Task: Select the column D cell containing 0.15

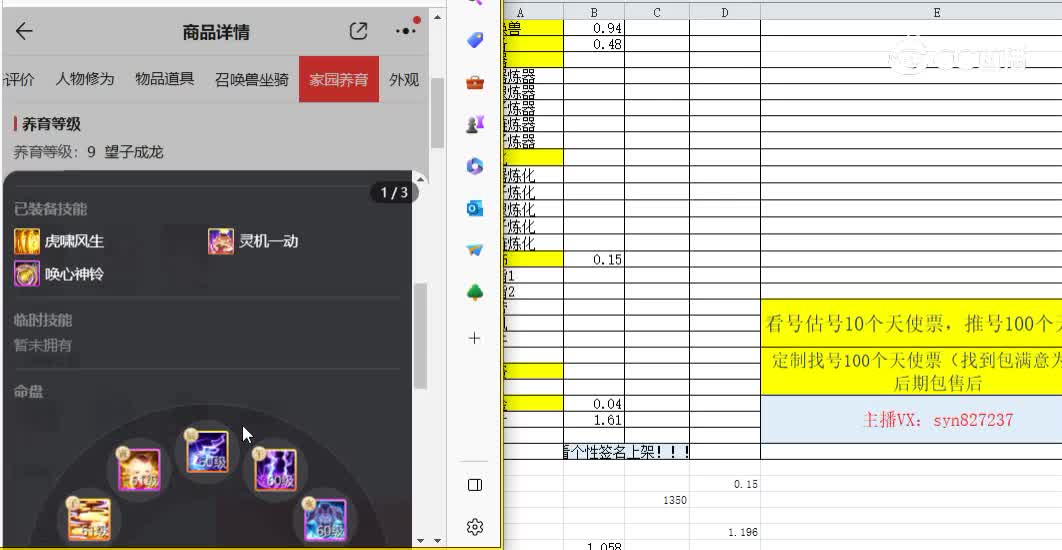Action: [x=725, y=484]
